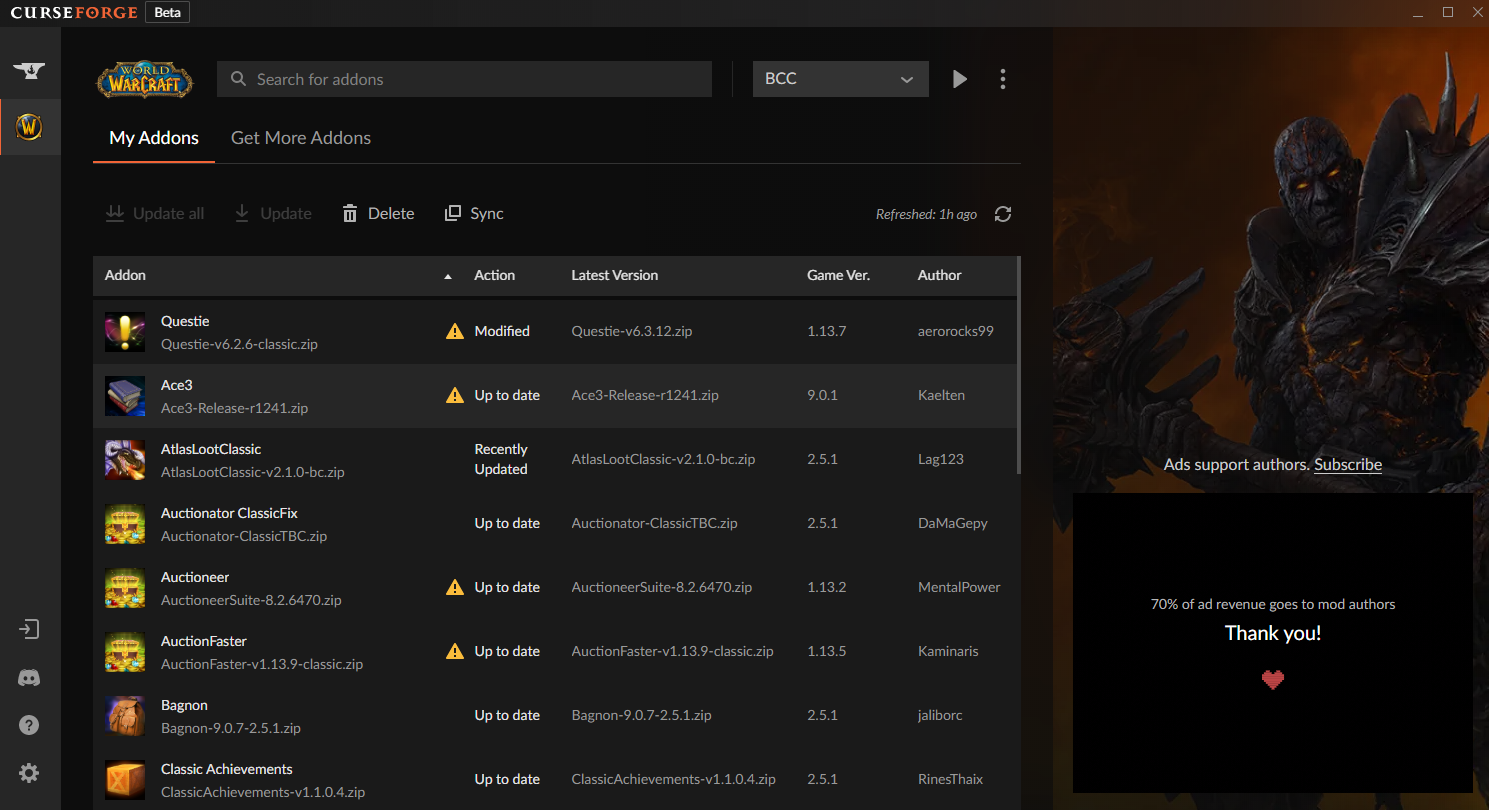Click the Delete button

(x=378, y=213)
